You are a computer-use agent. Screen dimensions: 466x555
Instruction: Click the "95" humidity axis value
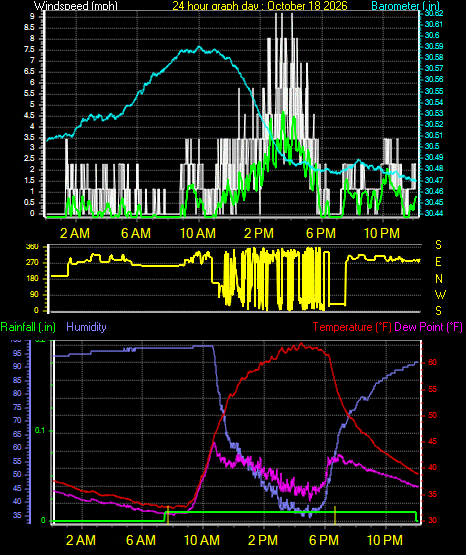click(17, 353)
